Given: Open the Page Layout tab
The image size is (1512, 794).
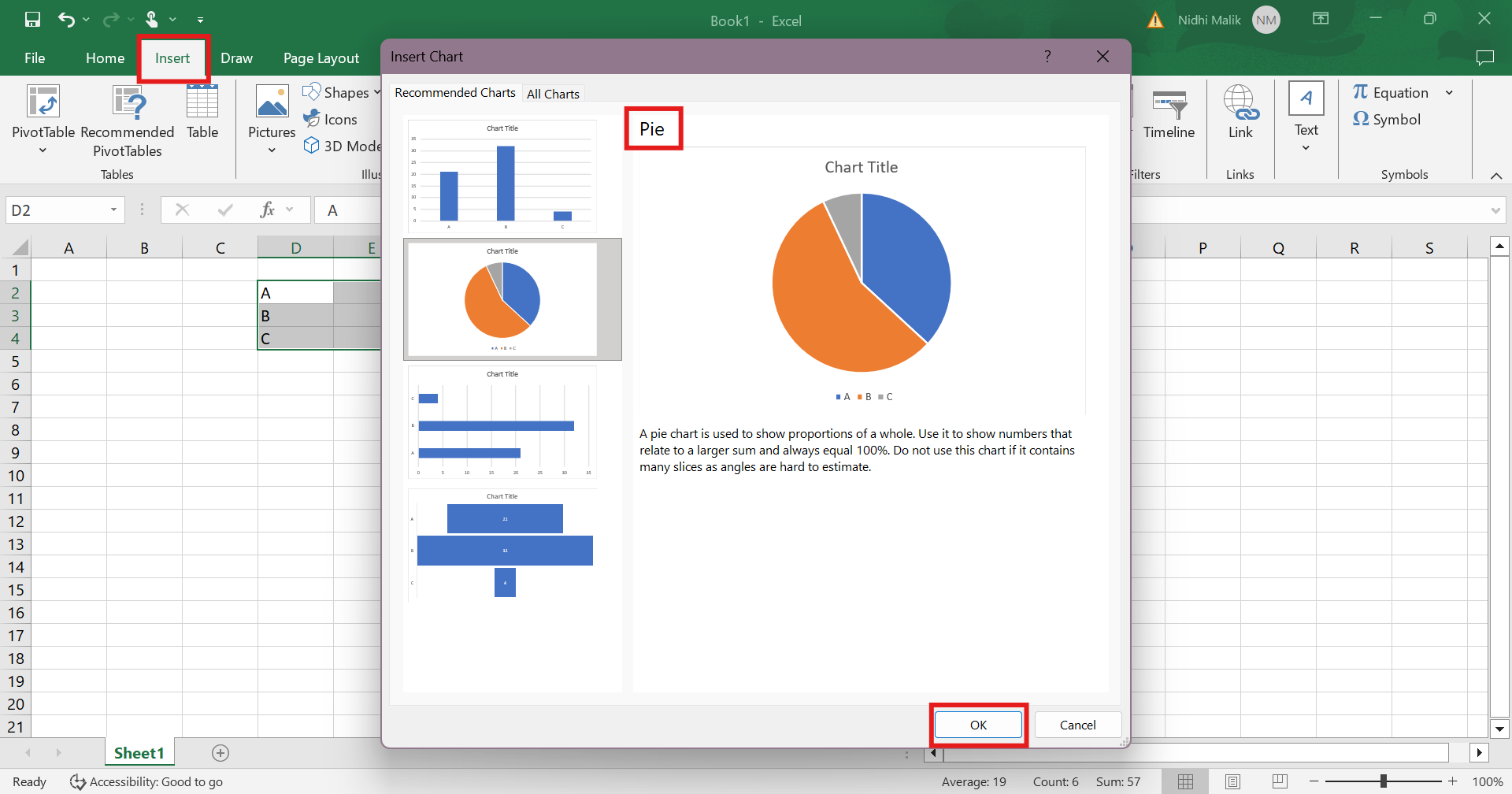Looking at the screenshot, I should coord(321,58).
